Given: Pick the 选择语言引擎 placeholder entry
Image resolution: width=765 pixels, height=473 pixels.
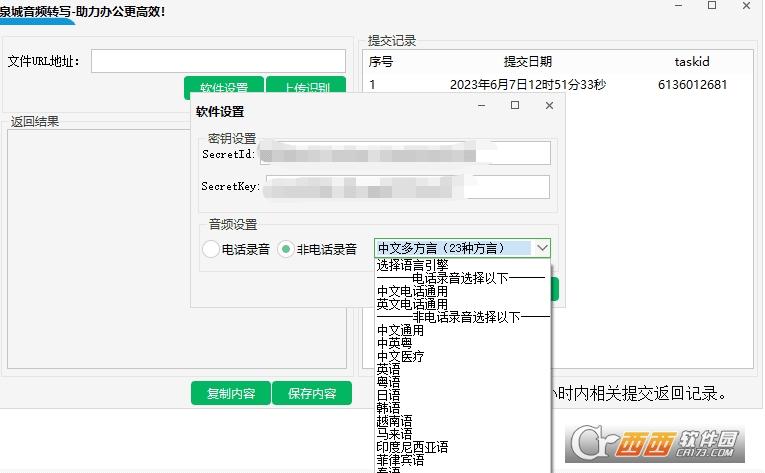Looking at the screenshot, I should (412, 265).
